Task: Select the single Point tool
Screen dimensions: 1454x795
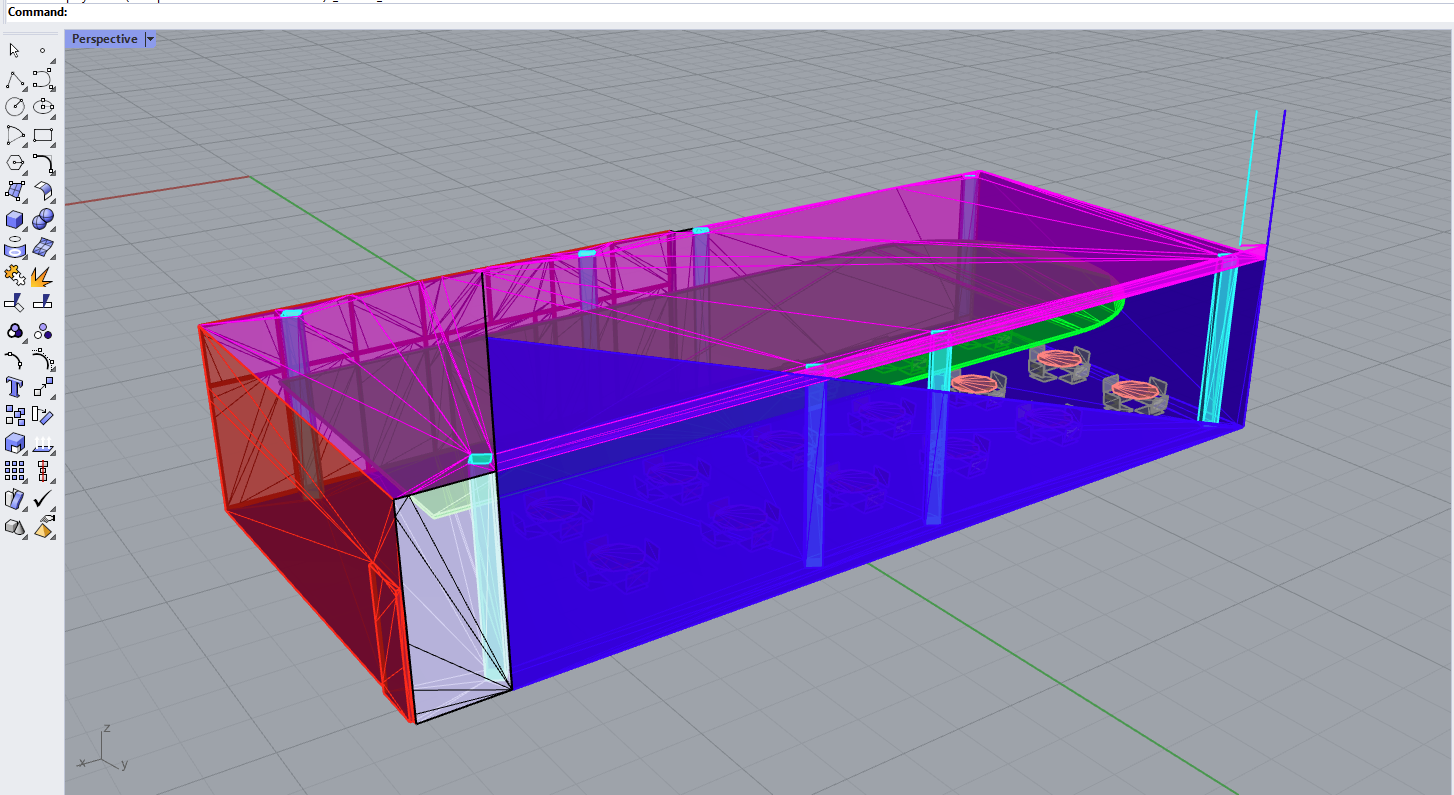Action: (x=43, y=50)
